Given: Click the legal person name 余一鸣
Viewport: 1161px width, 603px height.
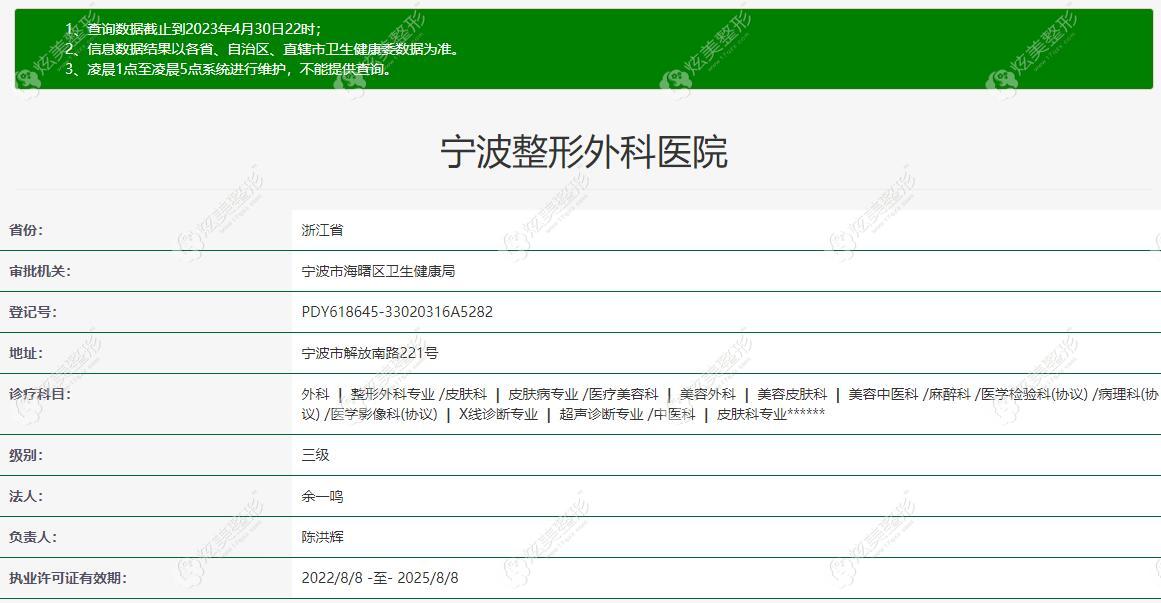Looking at the screenshot, I should (322, 496).
